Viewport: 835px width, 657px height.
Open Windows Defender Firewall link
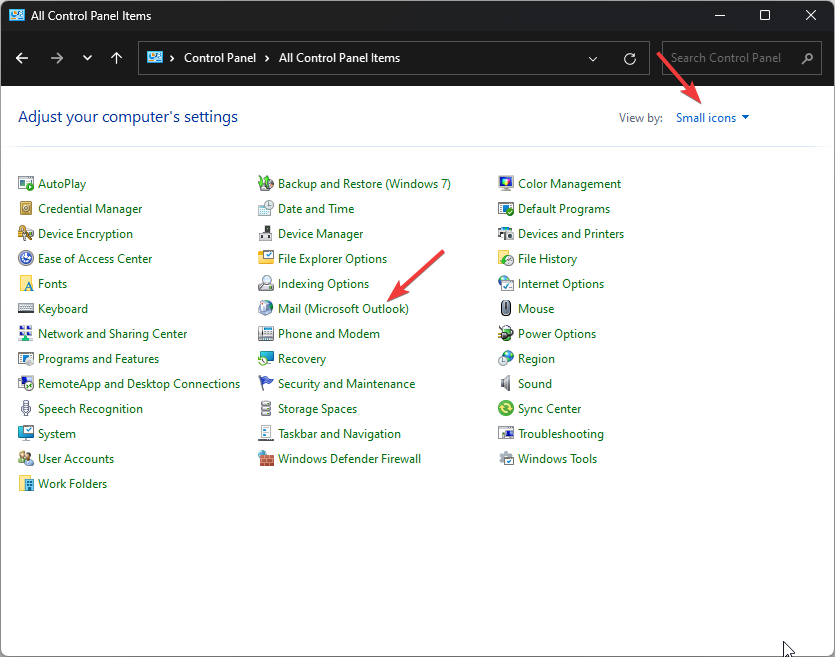click(x=349, y=459)
